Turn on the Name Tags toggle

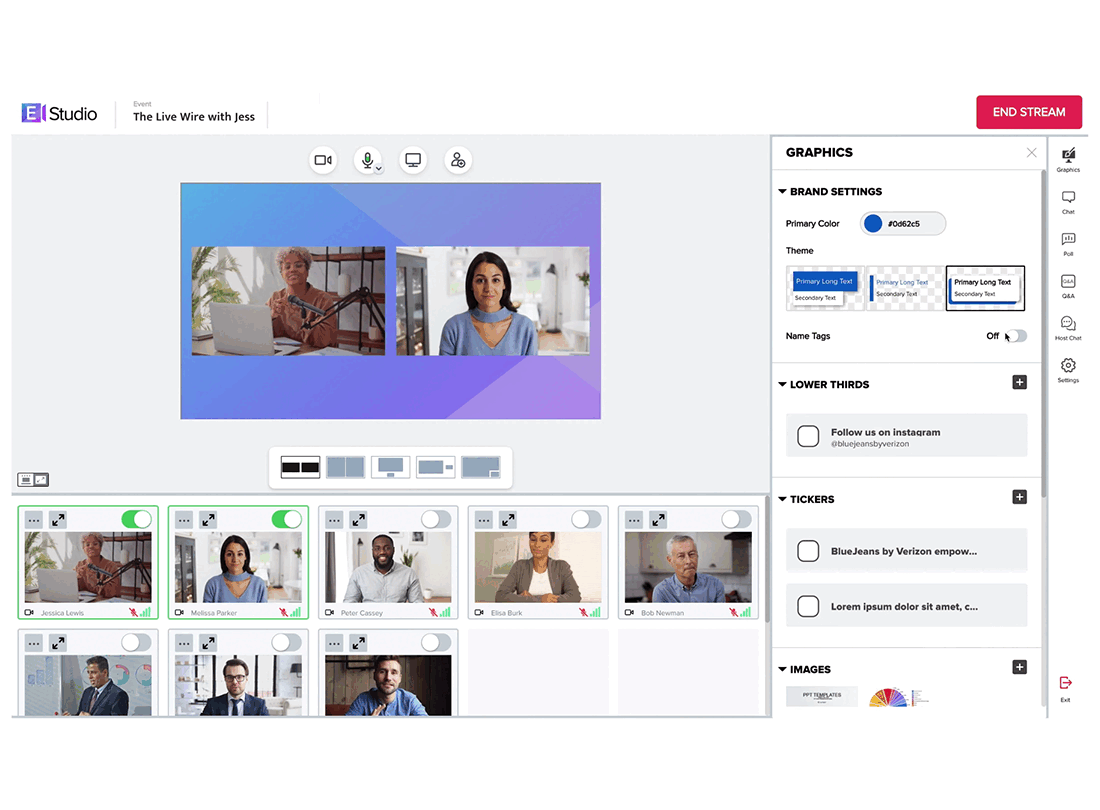coord(1015,336)
